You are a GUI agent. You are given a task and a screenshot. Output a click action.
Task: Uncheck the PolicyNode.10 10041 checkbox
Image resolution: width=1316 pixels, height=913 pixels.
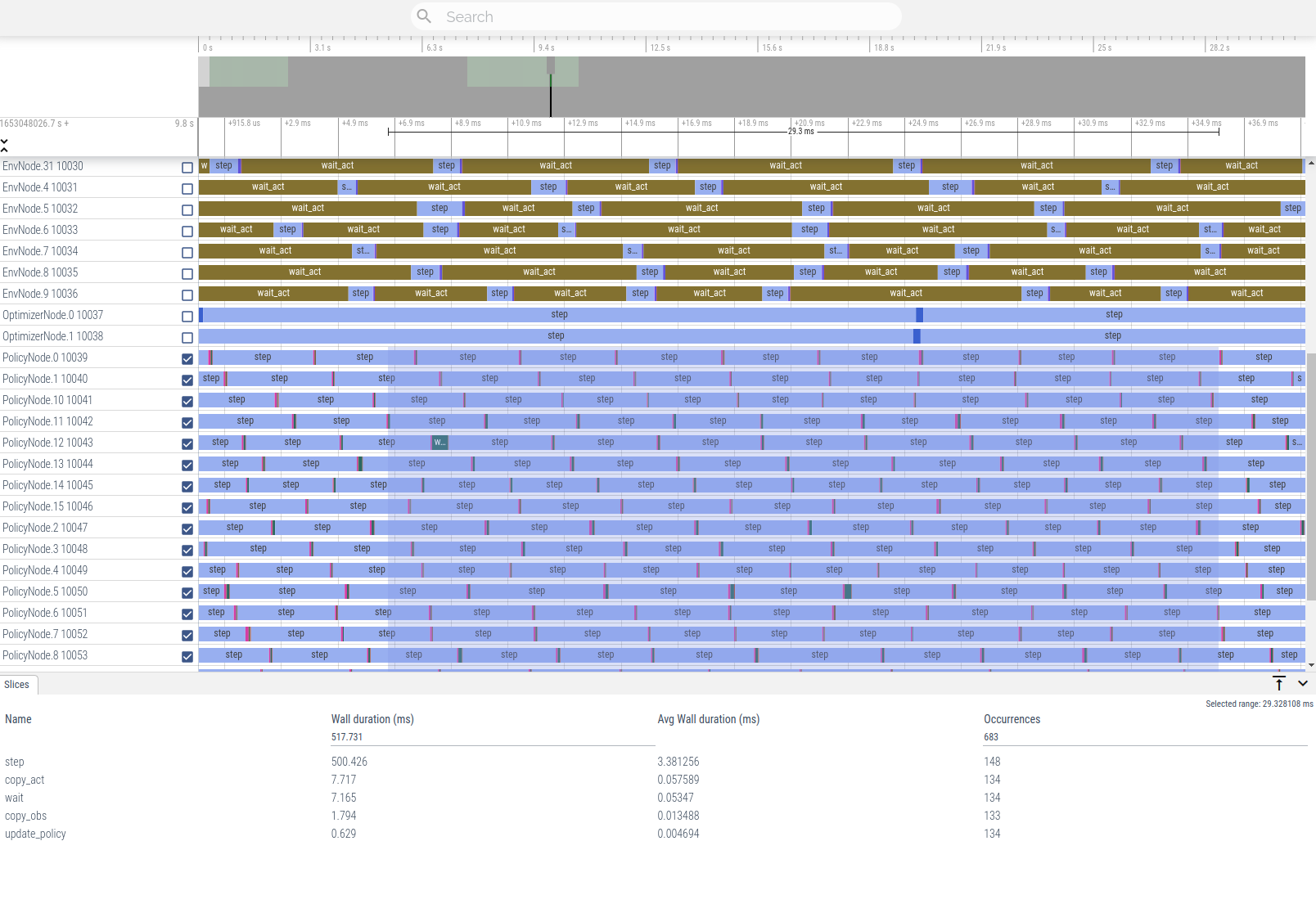[187, 402]
